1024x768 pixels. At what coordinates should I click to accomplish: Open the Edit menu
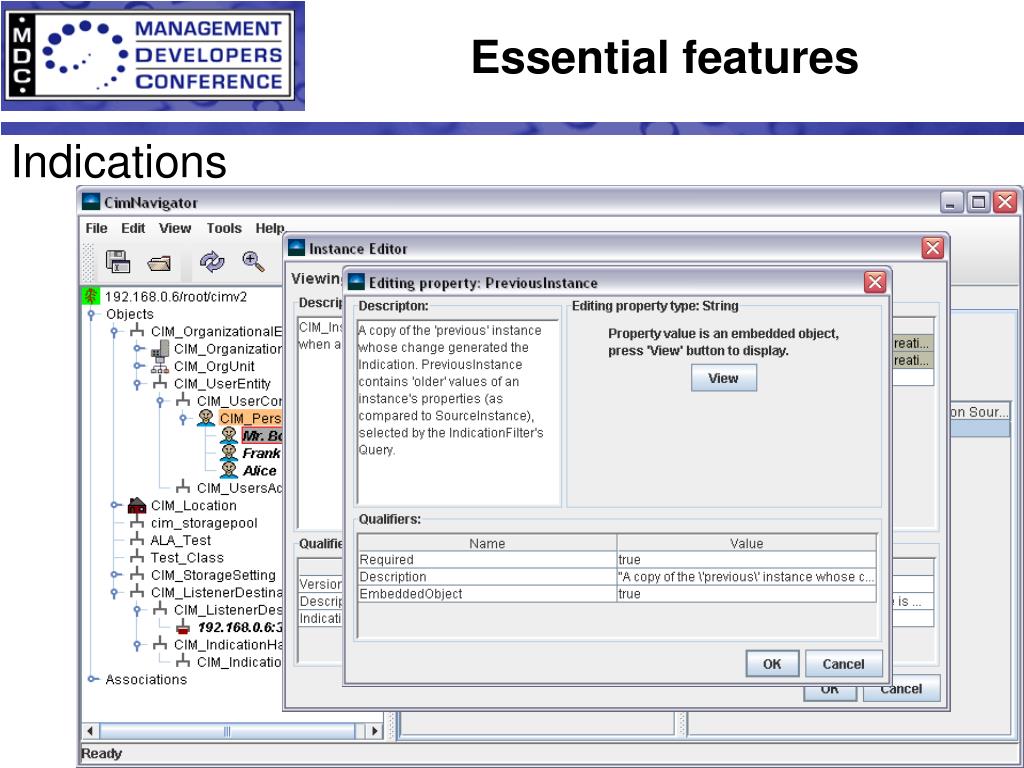[133, 229]
